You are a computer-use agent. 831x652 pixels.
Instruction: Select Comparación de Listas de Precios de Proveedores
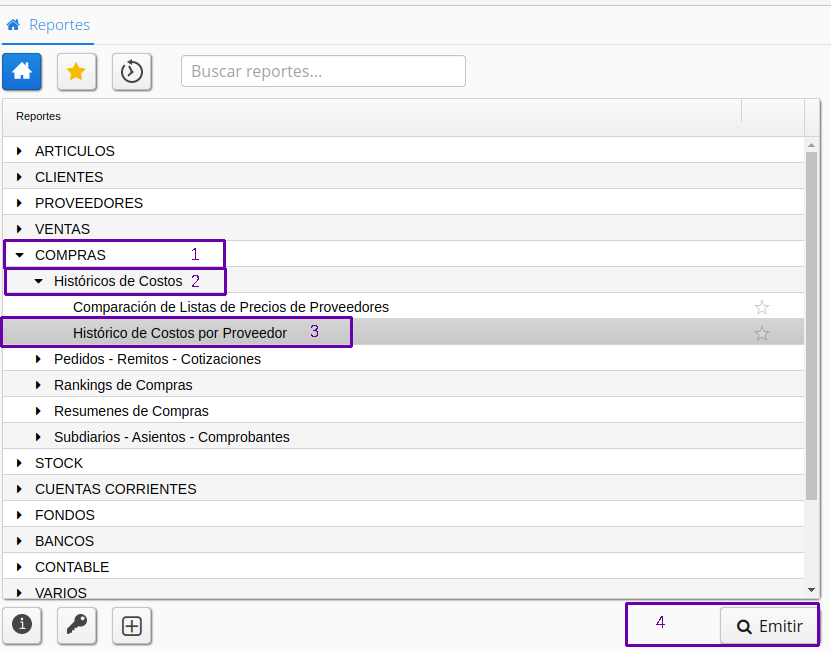[231, 307]
